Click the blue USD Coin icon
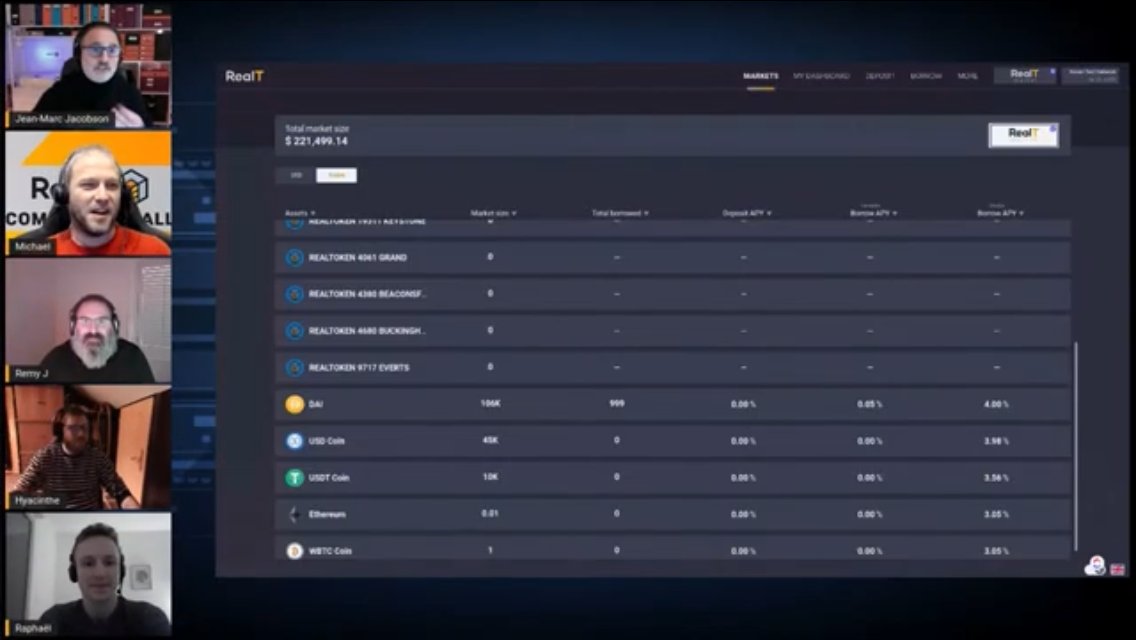Viewport: 1136px width, 640px height. [294, 441]
